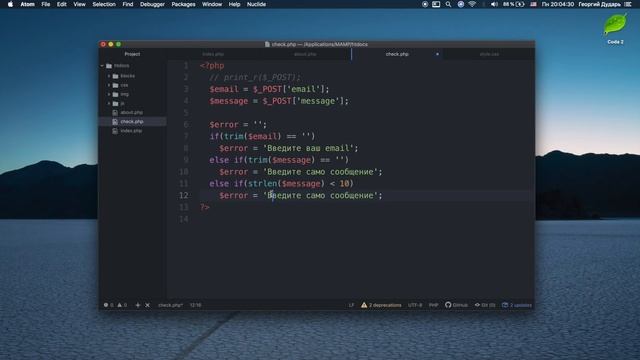Viewport: 640px width, 360px height.
Task: Select check.php in the project tree
Action: (x=133, y=122)
